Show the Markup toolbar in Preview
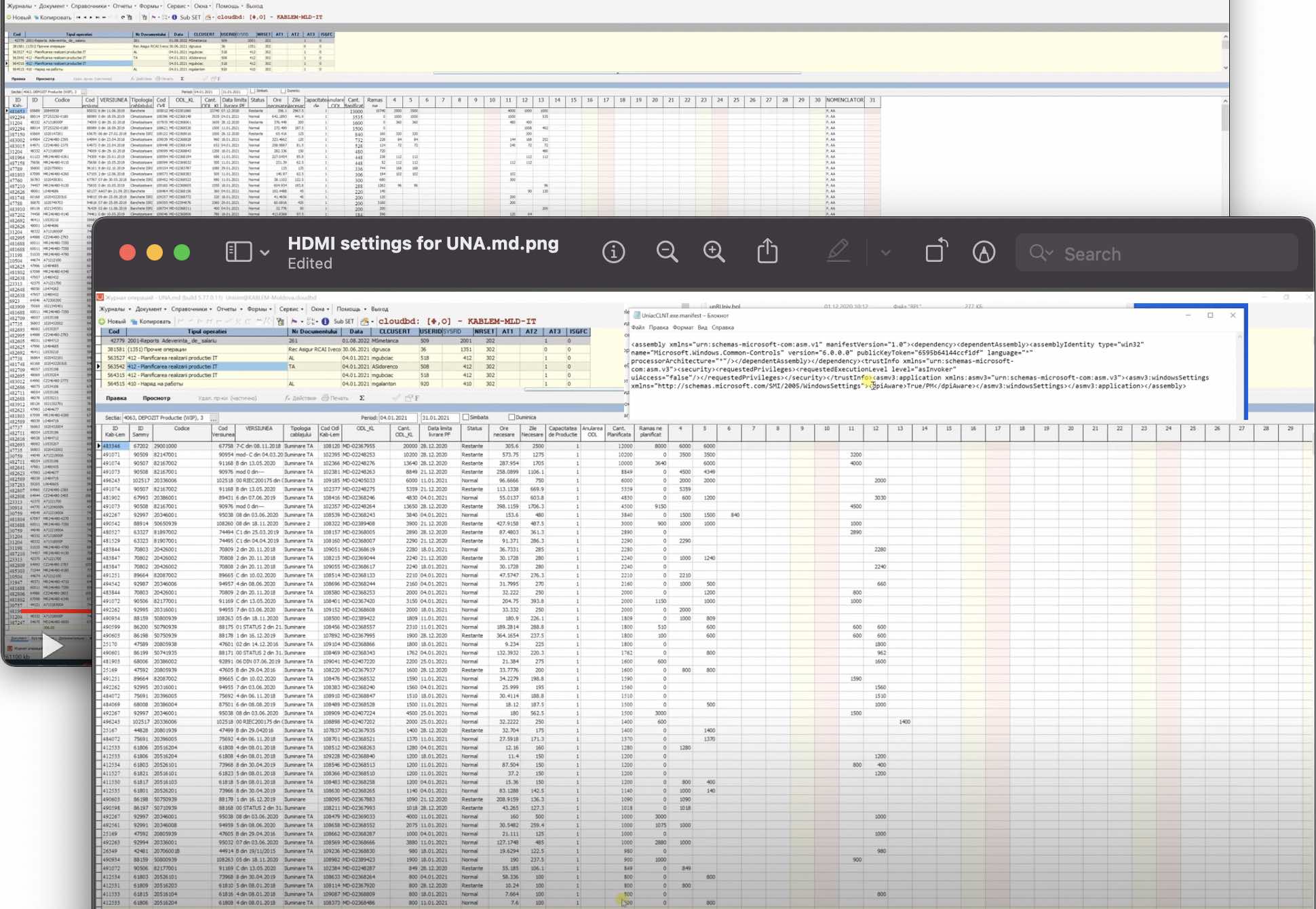The image size is (1316, 909). coord(984,252)
